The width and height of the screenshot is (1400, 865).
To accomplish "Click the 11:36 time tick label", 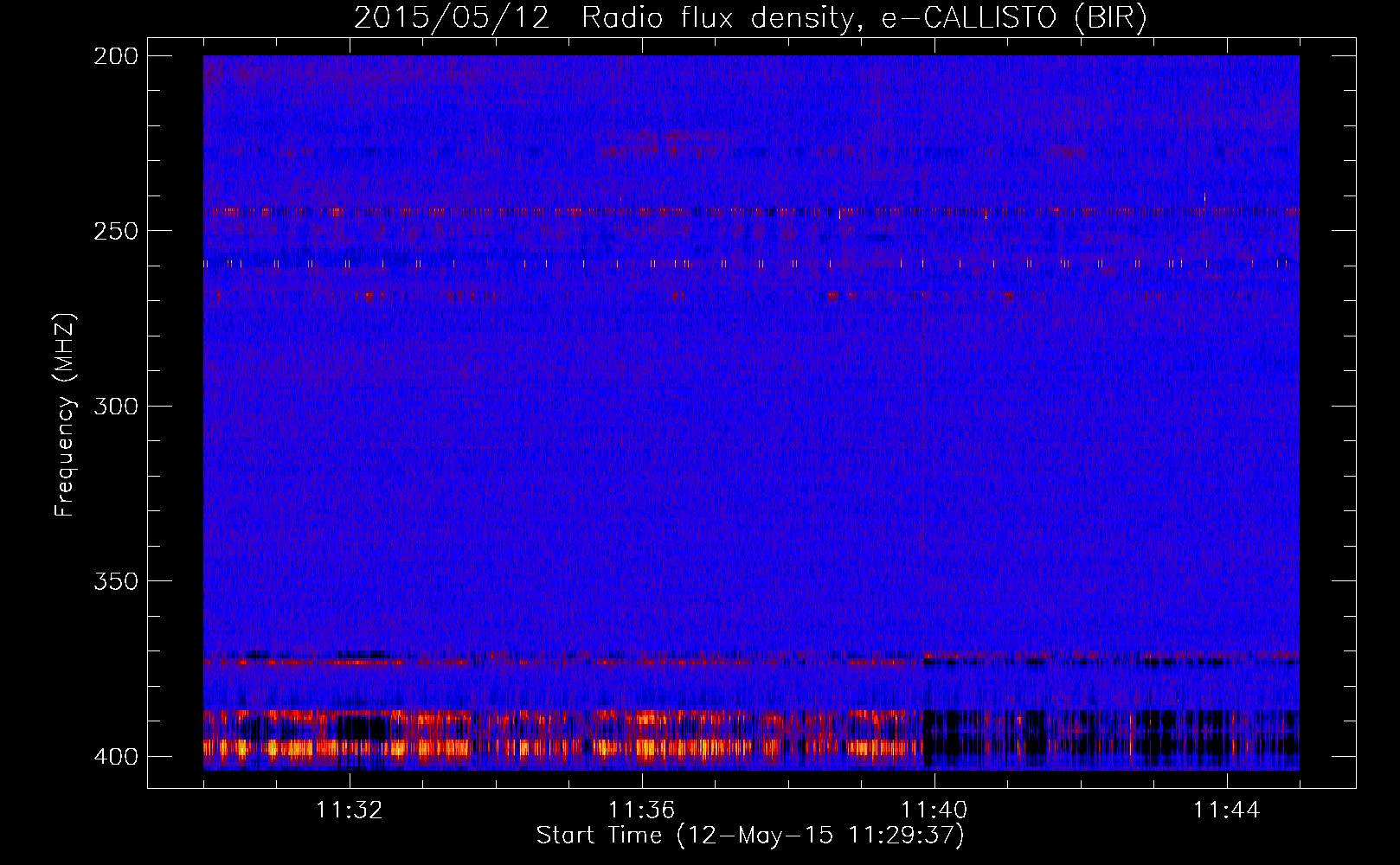I will [x=642, y=811].
